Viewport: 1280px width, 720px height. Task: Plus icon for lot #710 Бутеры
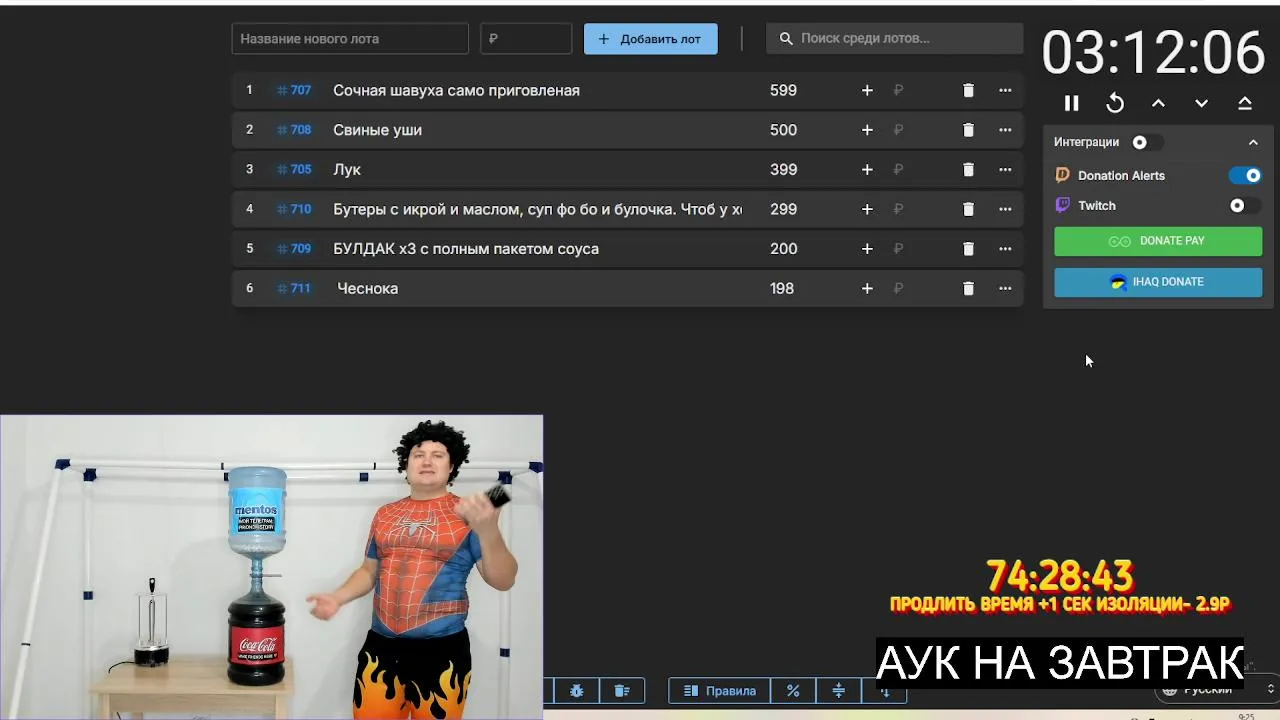point(867,209)
